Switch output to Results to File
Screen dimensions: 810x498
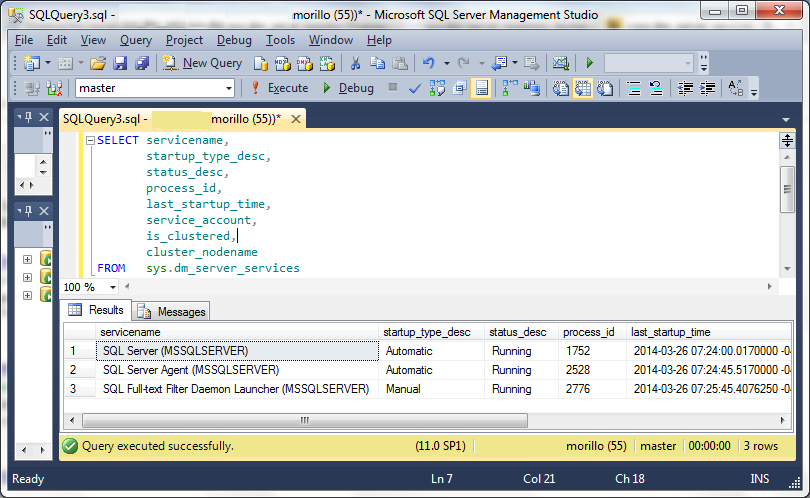605,88
